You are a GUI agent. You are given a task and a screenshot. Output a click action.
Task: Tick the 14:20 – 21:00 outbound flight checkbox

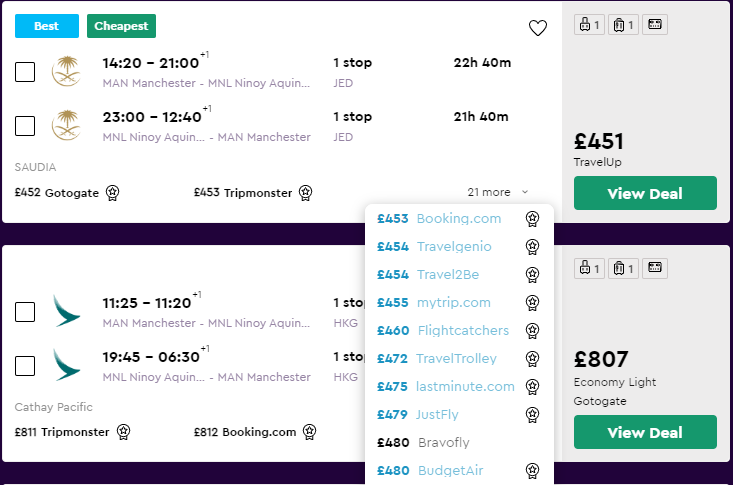[x=25, y=72]
